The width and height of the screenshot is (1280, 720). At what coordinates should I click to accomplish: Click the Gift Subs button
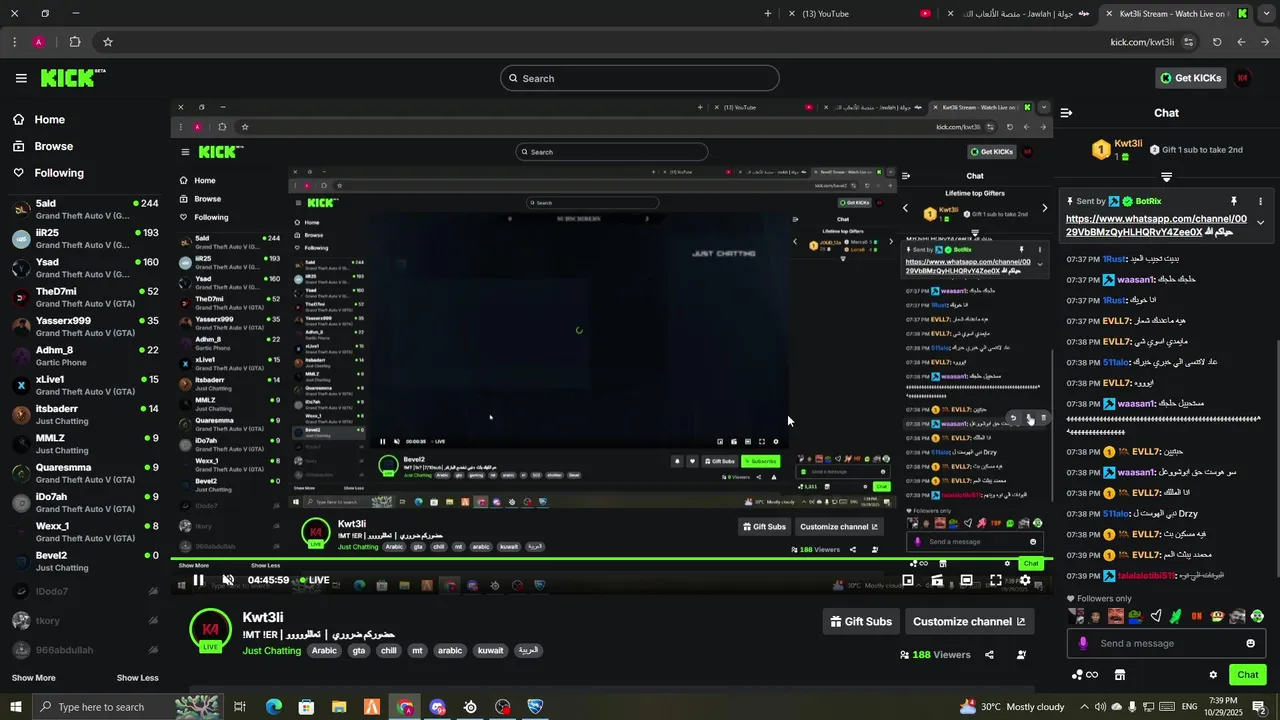point(861,621)
